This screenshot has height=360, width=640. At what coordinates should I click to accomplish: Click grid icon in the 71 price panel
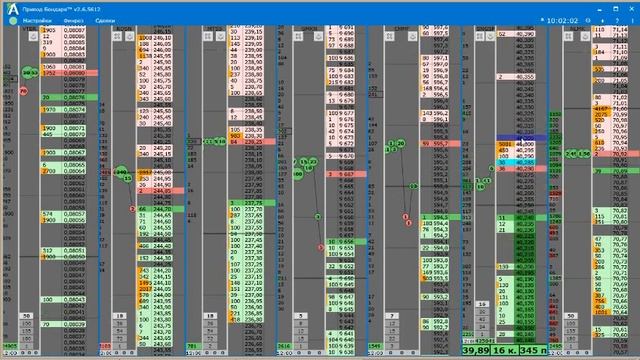pos(569,37)
